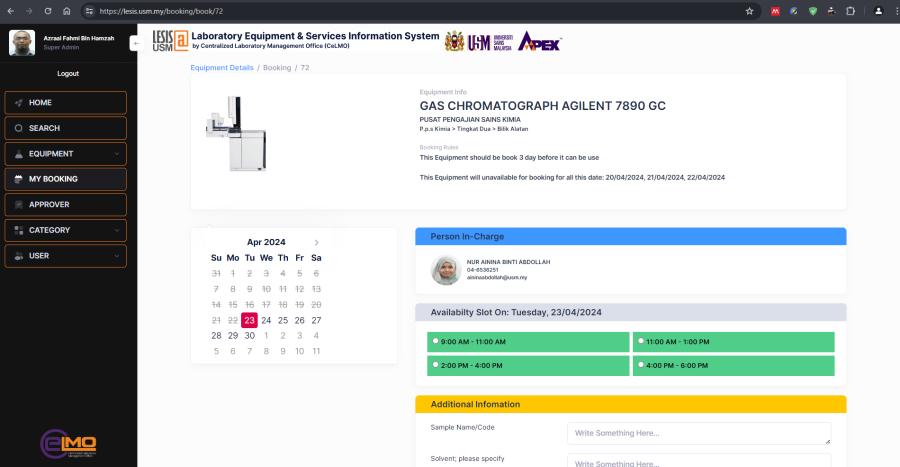
Task: Select April 24 in calendar
Action: [266, 320]
